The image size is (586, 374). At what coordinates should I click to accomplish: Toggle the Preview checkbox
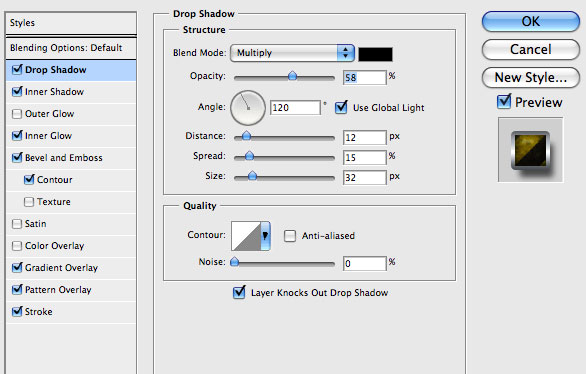(x=504, y=102)
